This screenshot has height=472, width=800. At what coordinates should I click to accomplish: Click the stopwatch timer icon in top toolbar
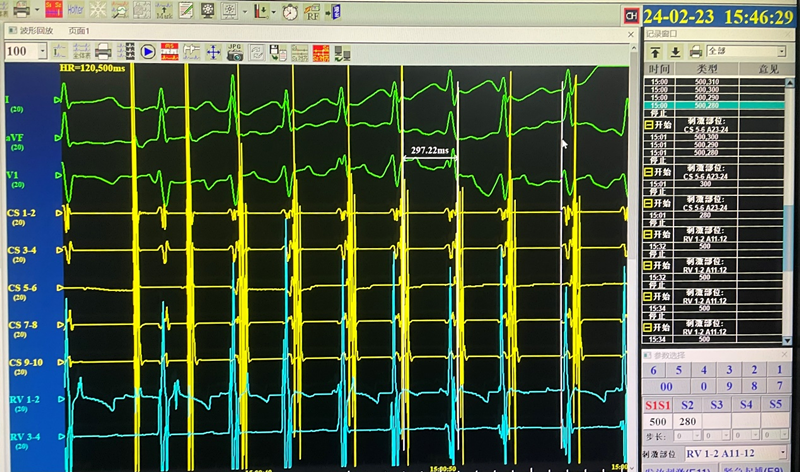pyautogui.click(x=289, y=12)
